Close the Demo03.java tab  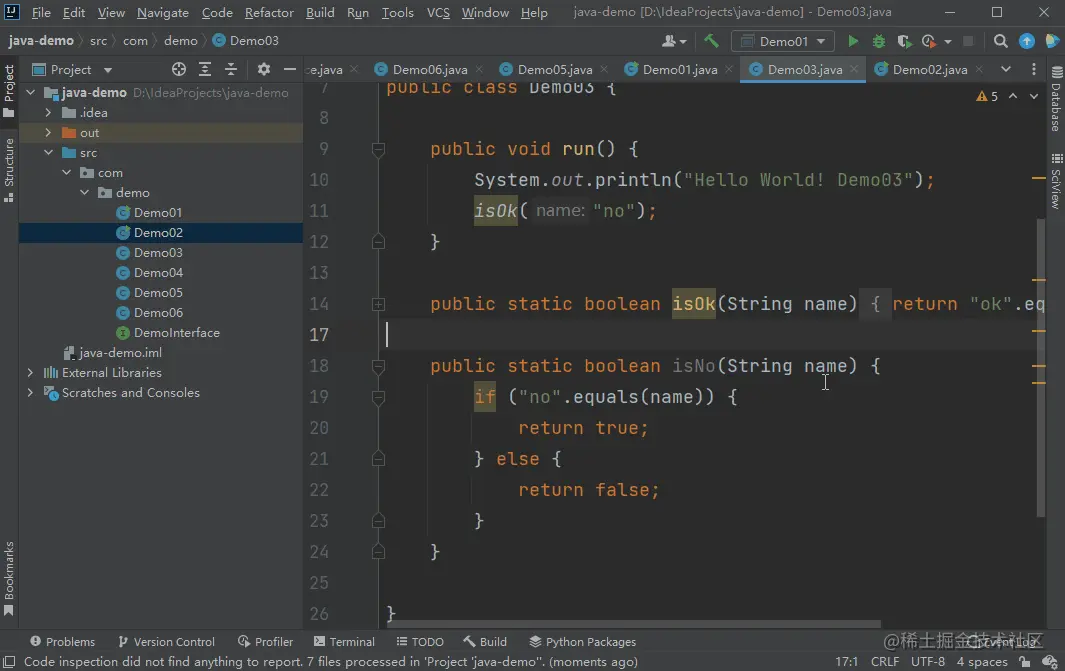(x=854, y=69)
